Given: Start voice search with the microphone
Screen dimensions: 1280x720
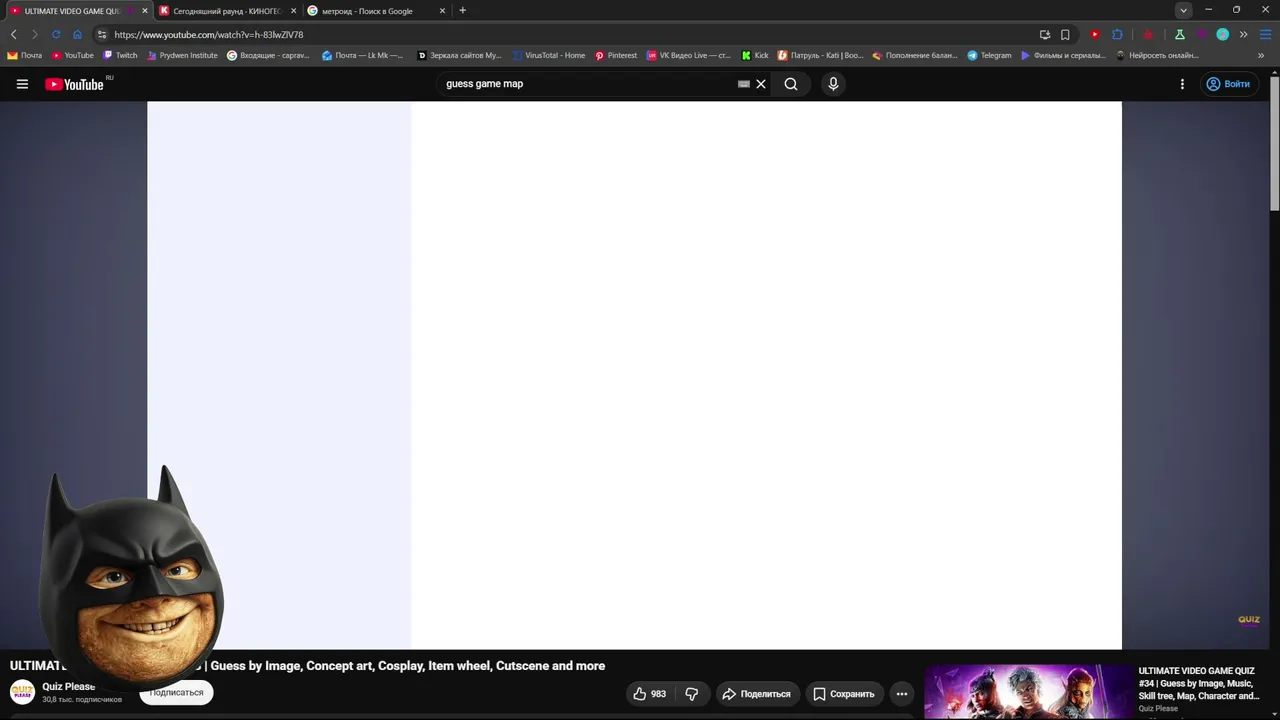Looking at the screenshot, I should pyautogui.click(x=833, y=84).
